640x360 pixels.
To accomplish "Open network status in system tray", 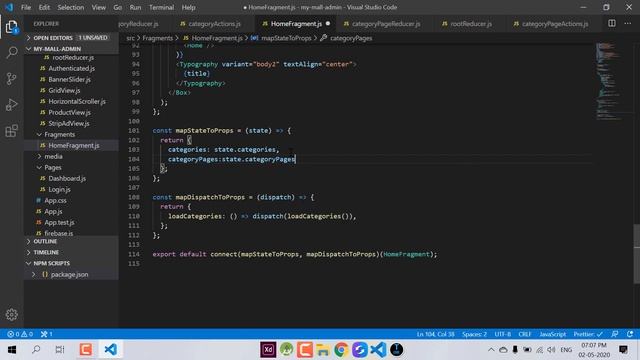I will (539, 350).
